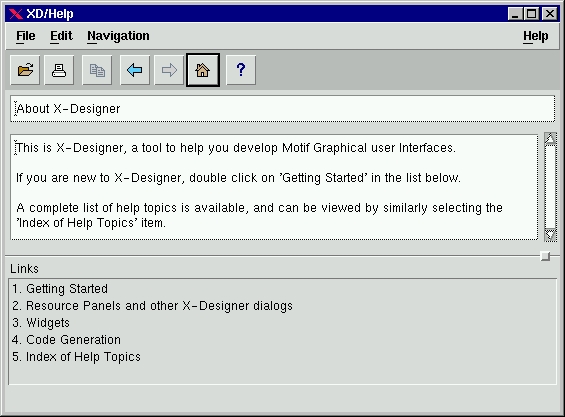This screenshot has height=417, width=565.
Task: Click the X logo in title bar
Action: [16, 14]
